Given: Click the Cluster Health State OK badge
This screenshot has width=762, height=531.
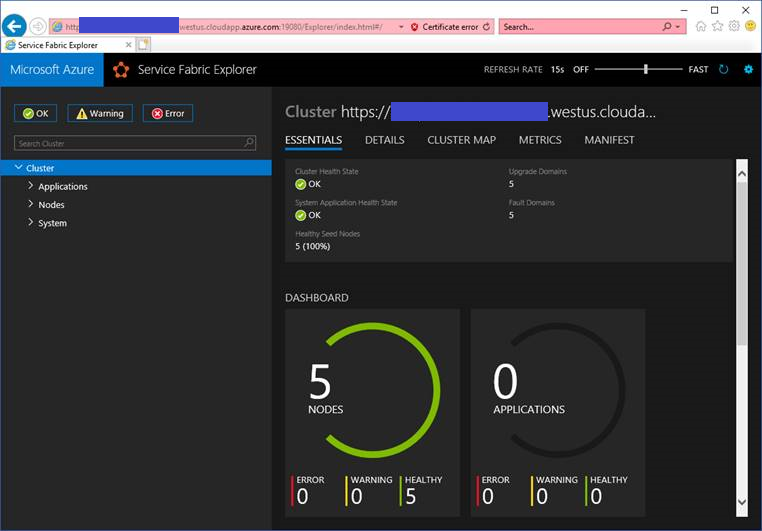Looking at the screenshot, I should coord(308,184).
